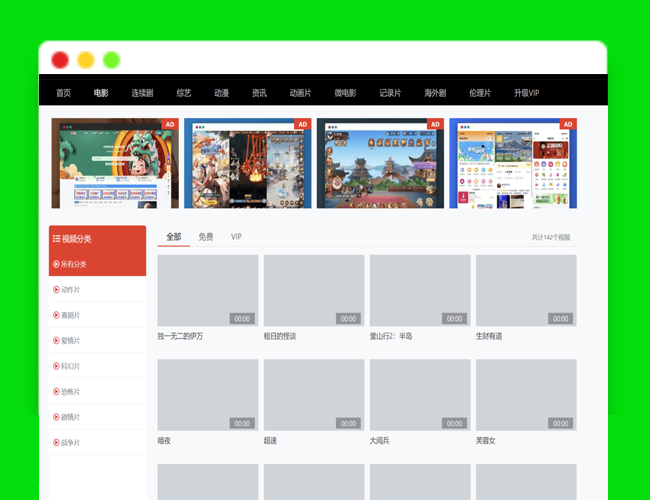Click the 釜山行2：半岛 video title

point(391,336)
